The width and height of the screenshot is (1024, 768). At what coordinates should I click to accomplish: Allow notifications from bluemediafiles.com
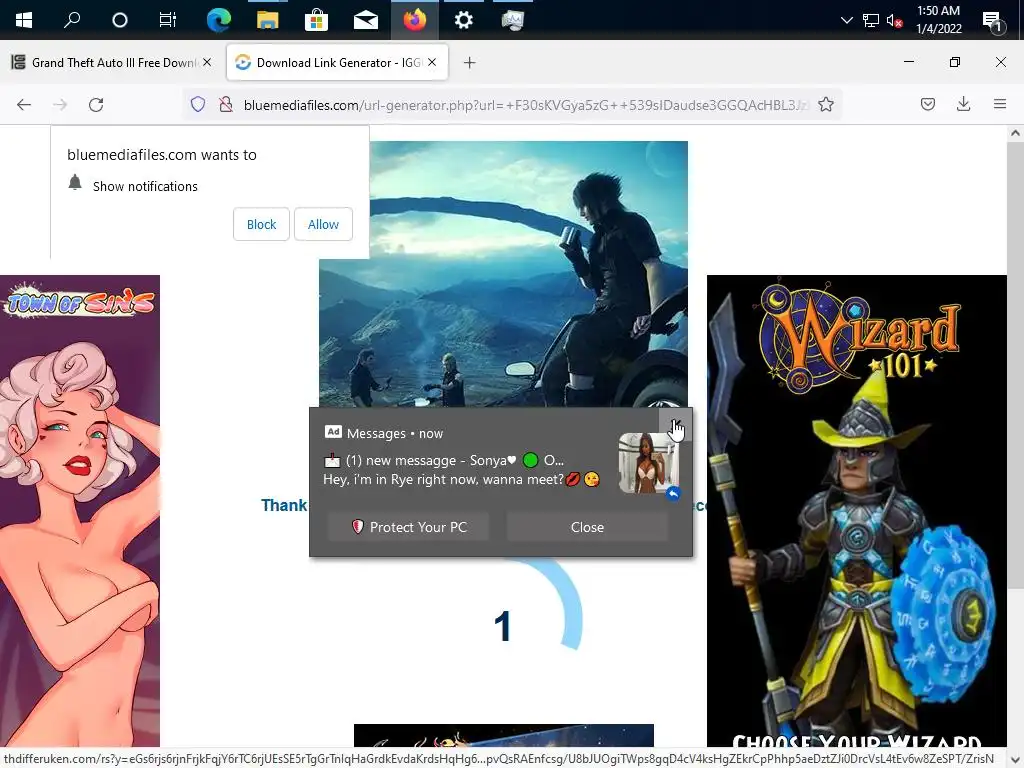pyautogui.click(x=323, y=224)
